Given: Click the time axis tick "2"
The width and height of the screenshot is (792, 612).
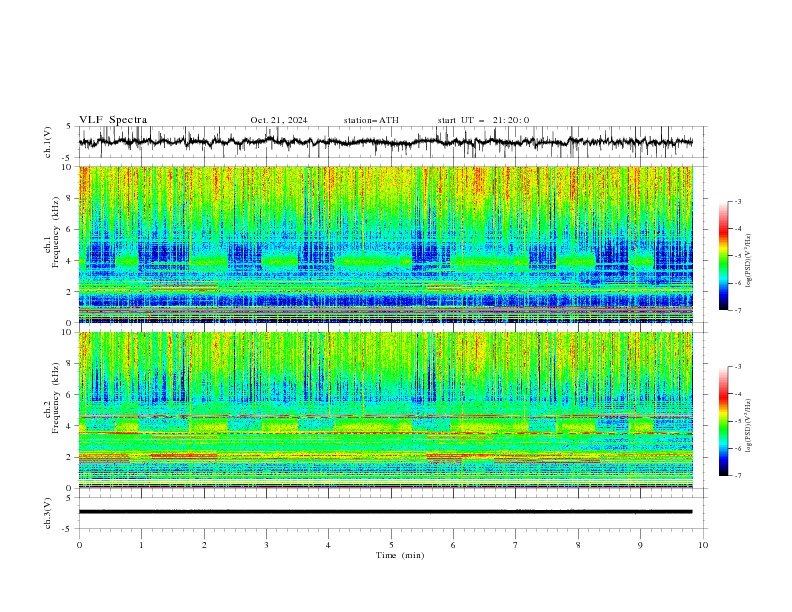Looking at the screenshot, I should (204, 545).
